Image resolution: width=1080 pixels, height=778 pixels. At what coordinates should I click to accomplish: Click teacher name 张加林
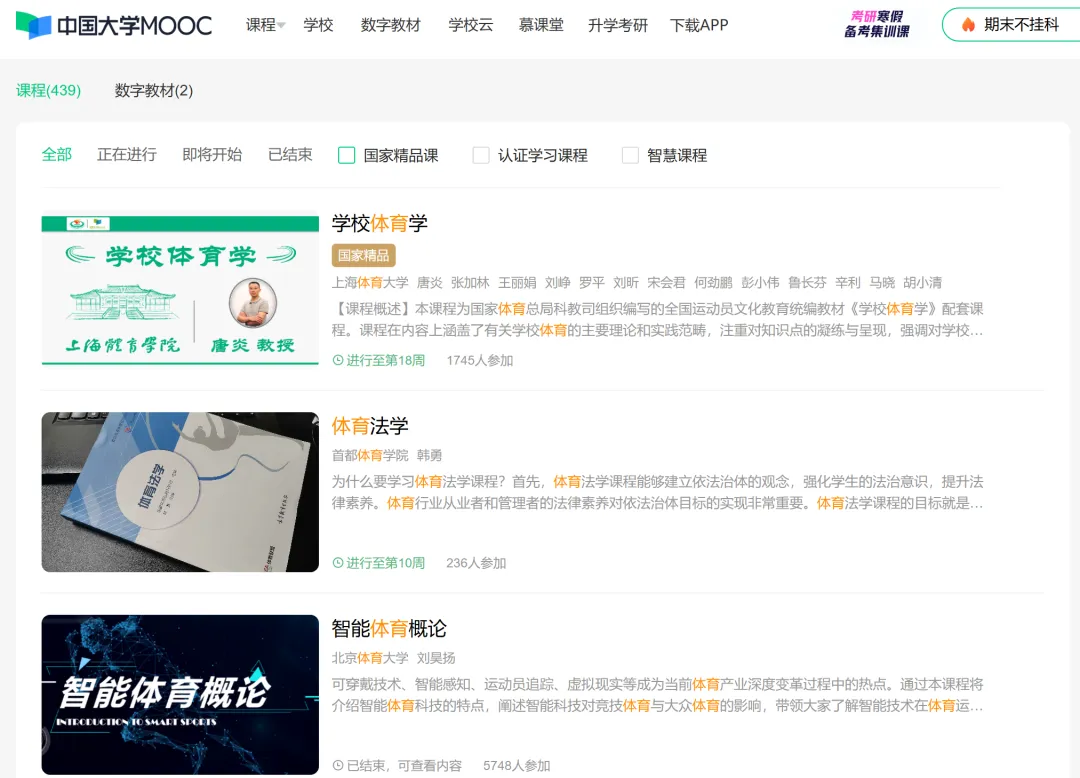pos(470,283)
